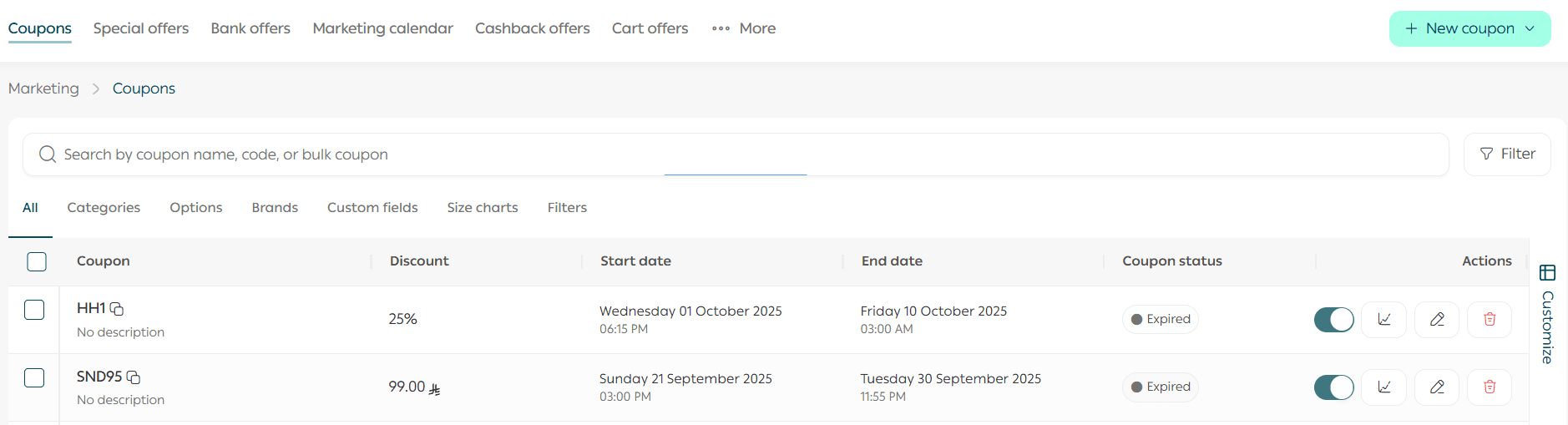Copy the HH1 coupon code
Image resolution: width=1568 pixels, height=425 pixels.
pyautogui.click(x=117, y=309)
